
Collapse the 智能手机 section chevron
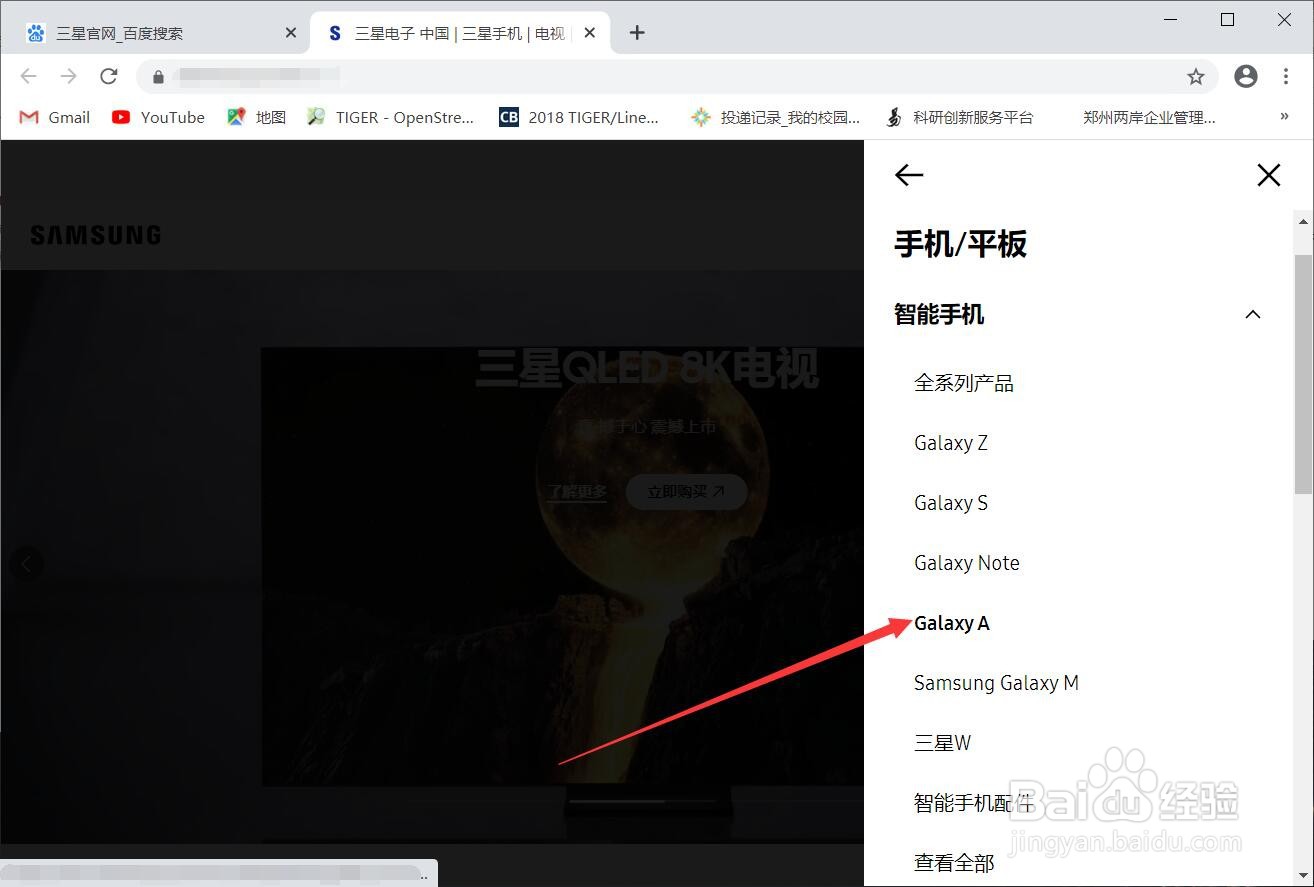pos(1253,314)
